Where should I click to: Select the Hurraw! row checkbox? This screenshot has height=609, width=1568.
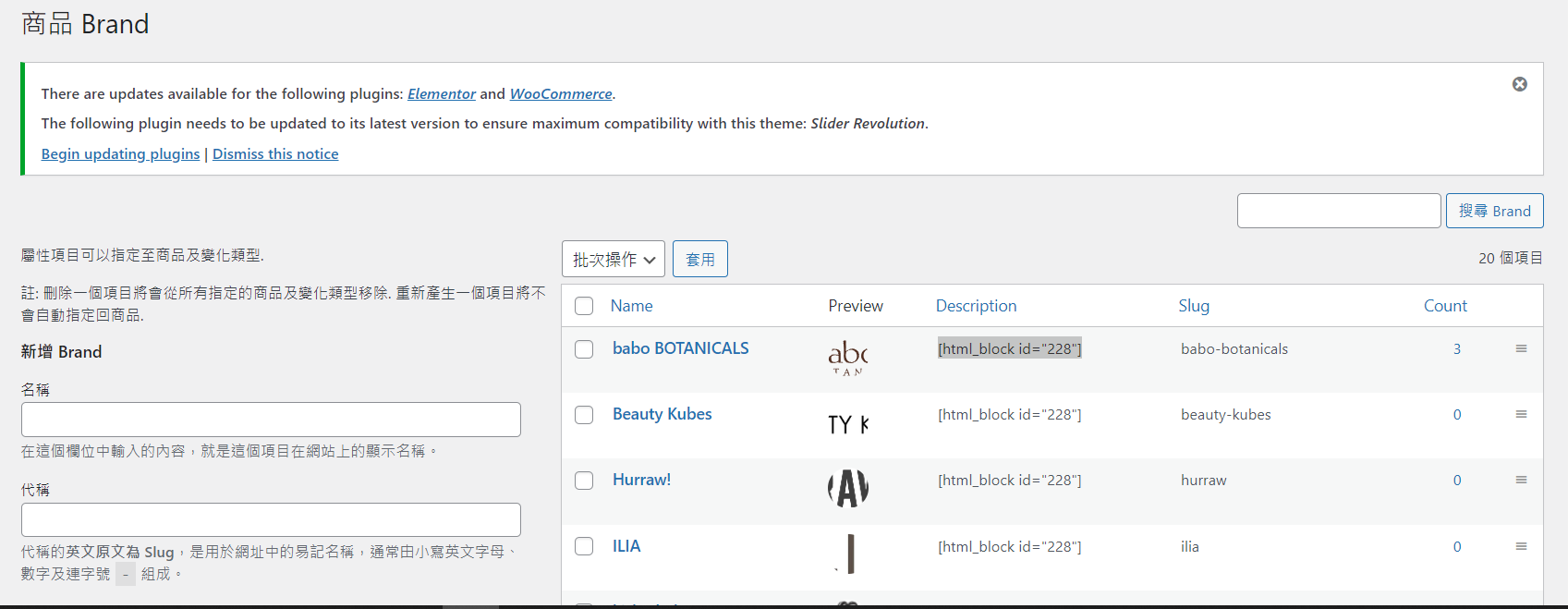584,481
